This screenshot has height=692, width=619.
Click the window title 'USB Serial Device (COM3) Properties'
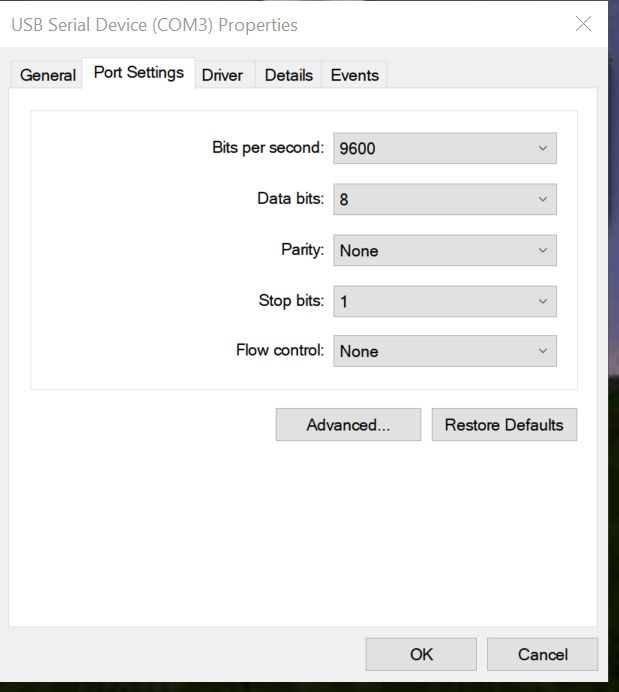click(154, 25)
